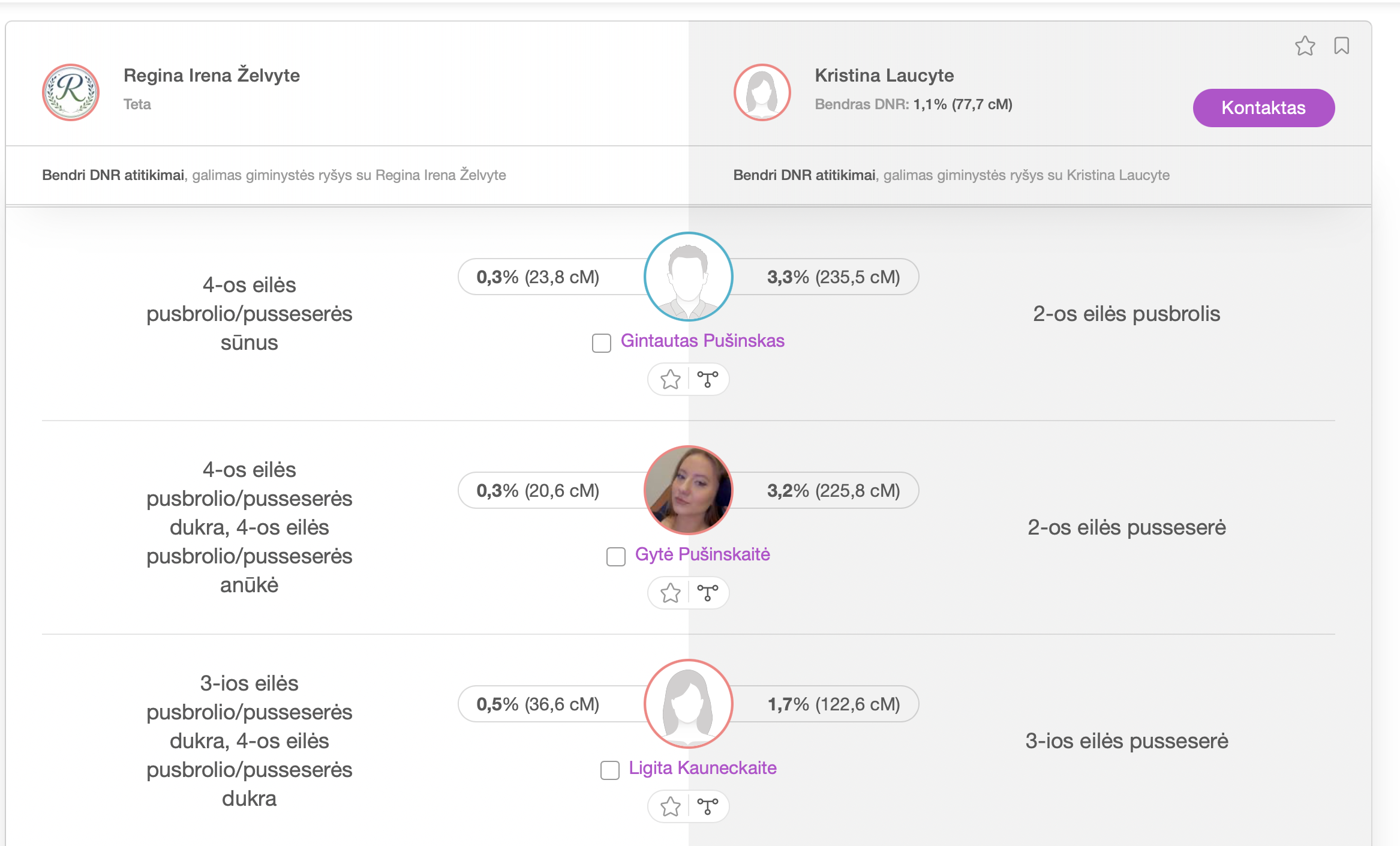
Task: Click Gytė Pušinskaitė's profile photo
Action: click(x=688, y=490)
